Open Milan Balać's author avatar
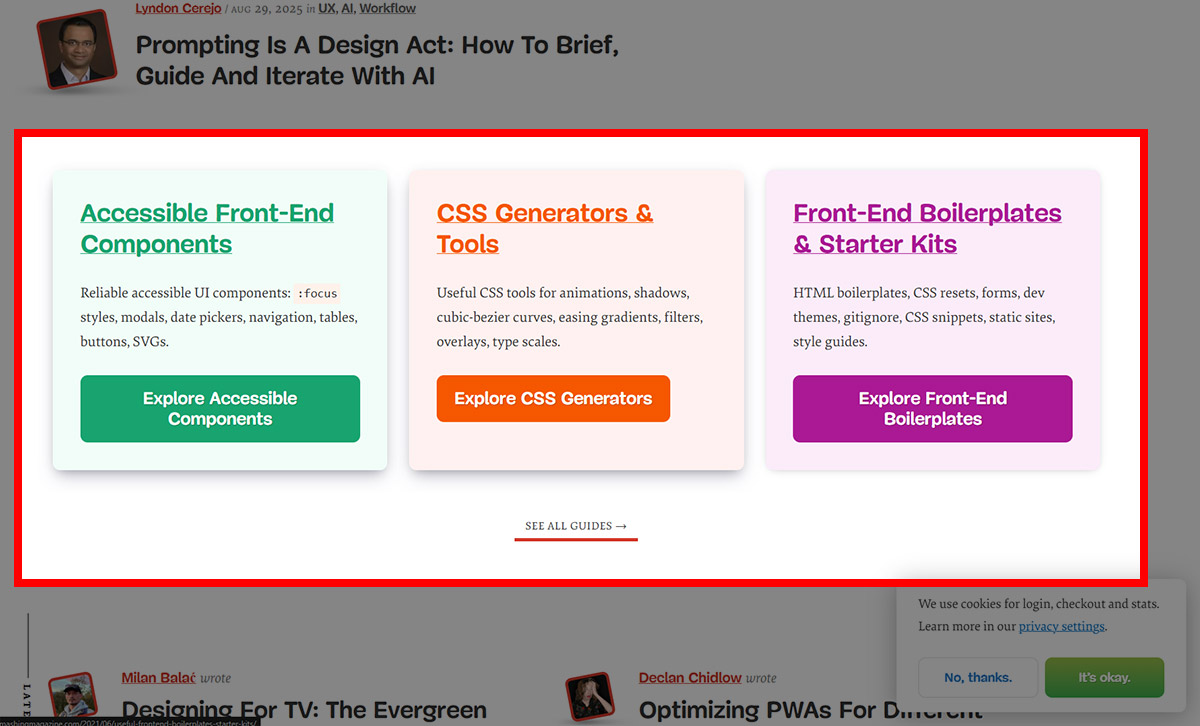 click(73, 697)
